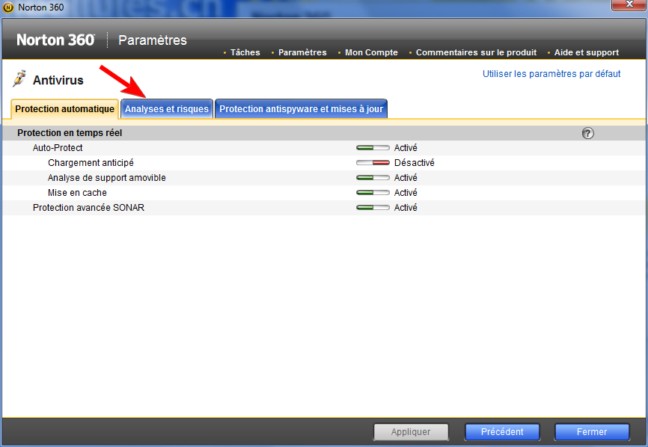Open the Paramètres menu item
This screenshot has height=447, width=648.
[302, 52]
